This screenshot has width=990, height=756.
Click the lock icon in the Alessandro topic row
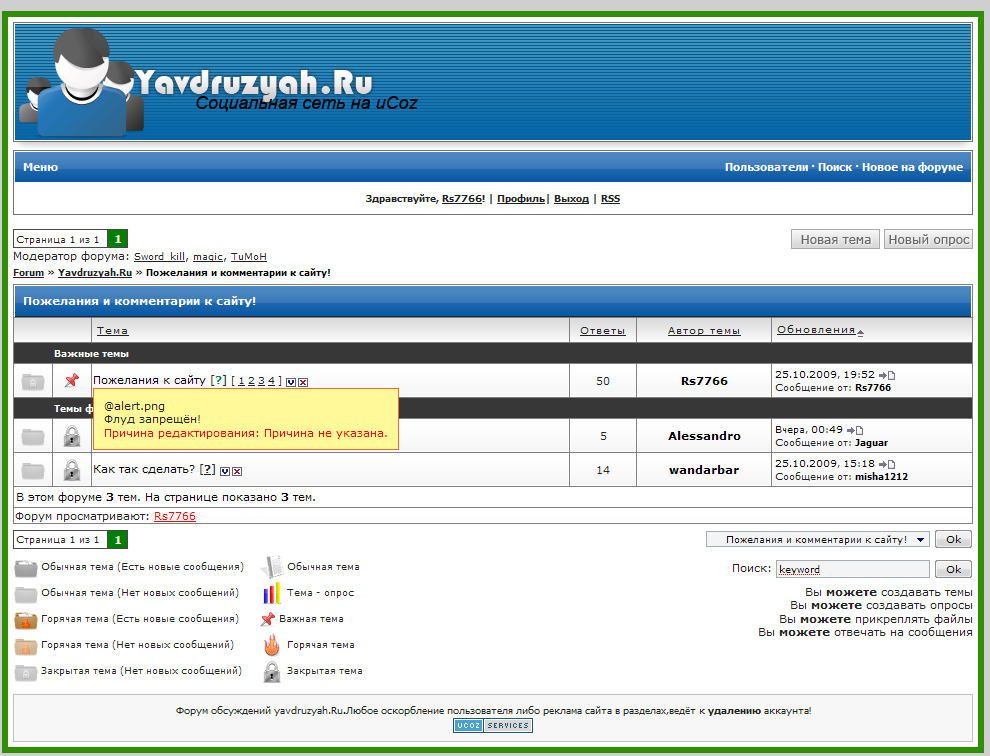click(x=72, y=436)
